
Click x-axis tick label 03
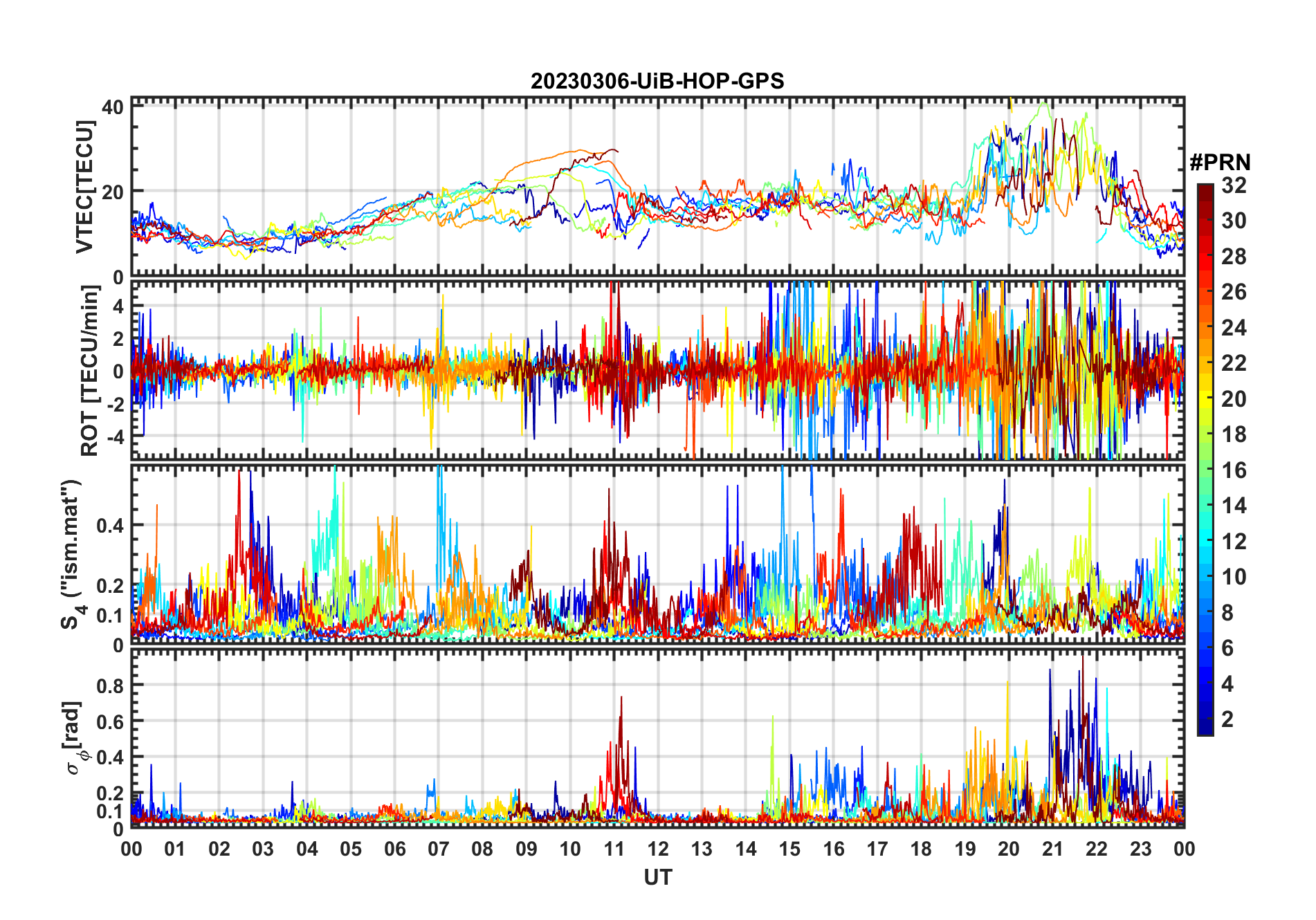click(263, 849)
